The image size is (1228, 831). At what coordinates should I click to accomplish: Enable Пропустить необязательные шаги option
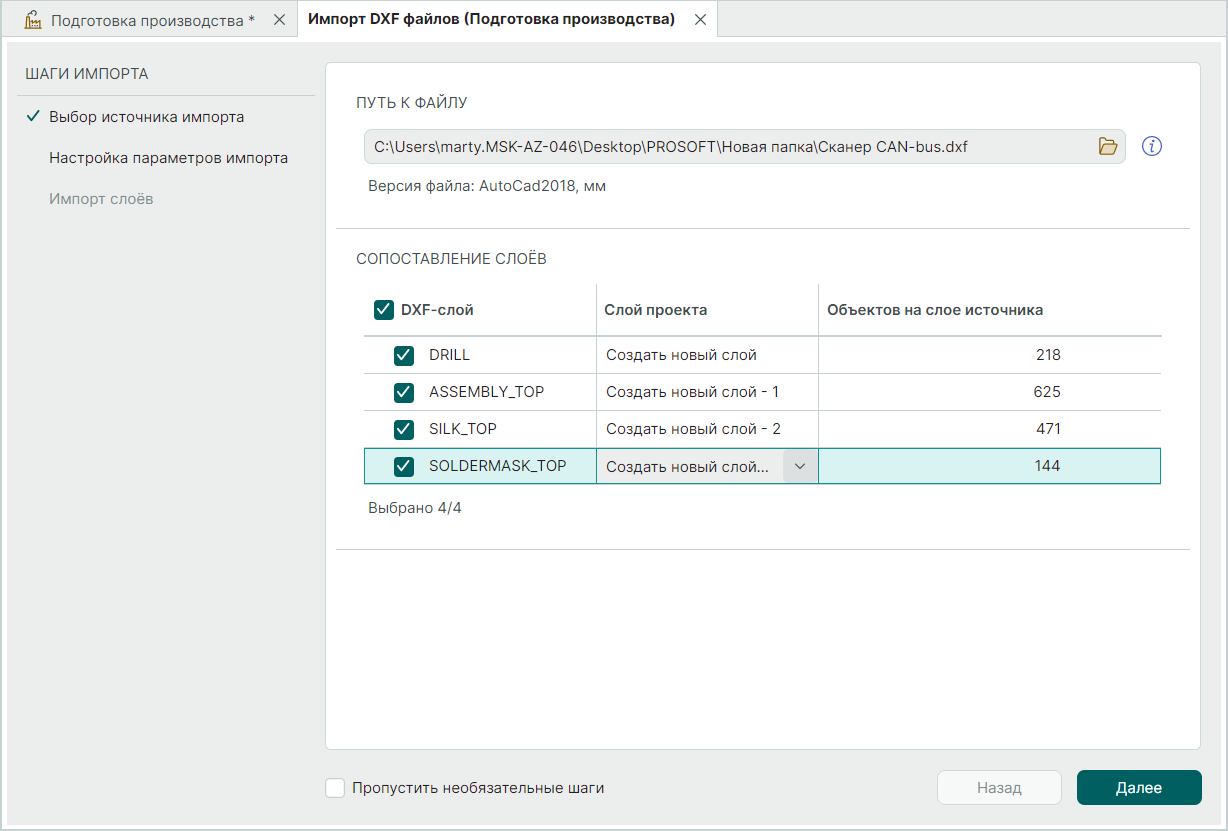[335, 788]
